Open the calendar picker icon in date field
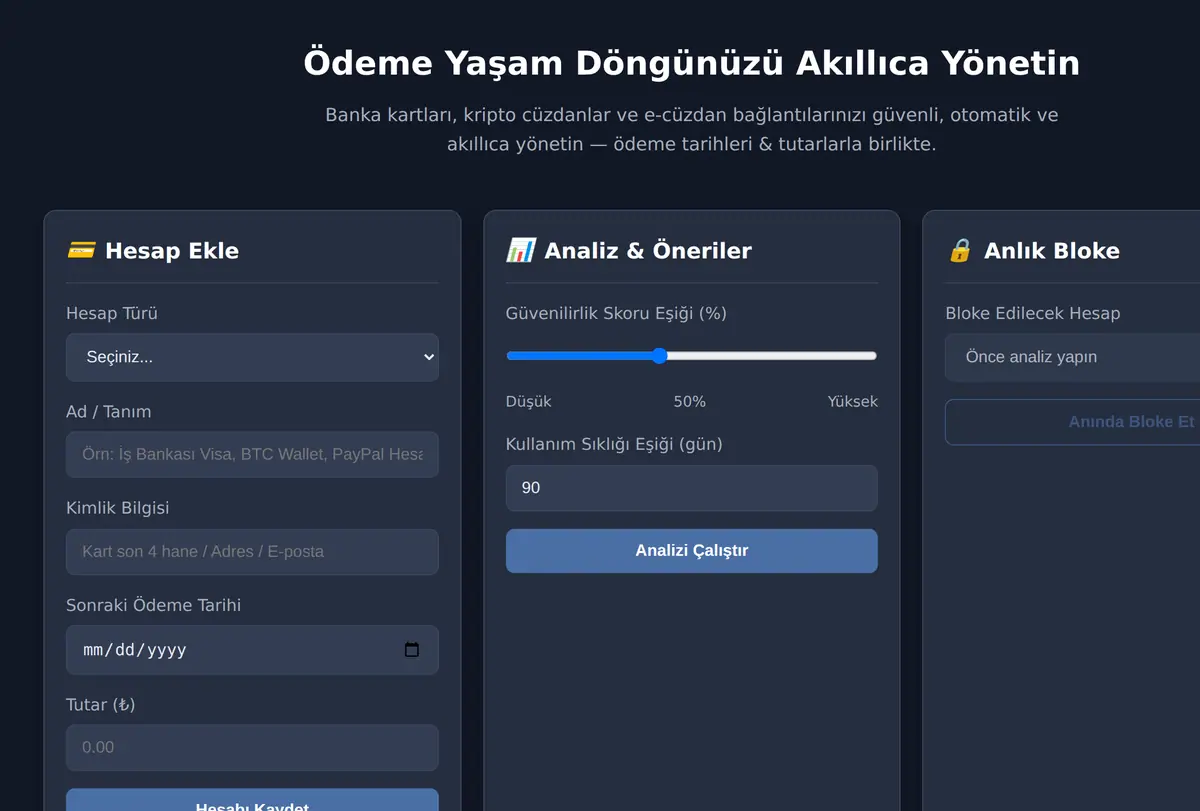This screenshot has height=811, width=1200. click(412, 650)
